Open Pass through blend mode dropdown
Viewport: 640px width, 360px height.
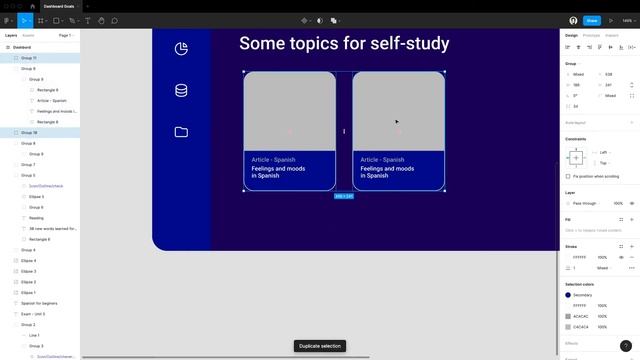click(x=586, y=203)
